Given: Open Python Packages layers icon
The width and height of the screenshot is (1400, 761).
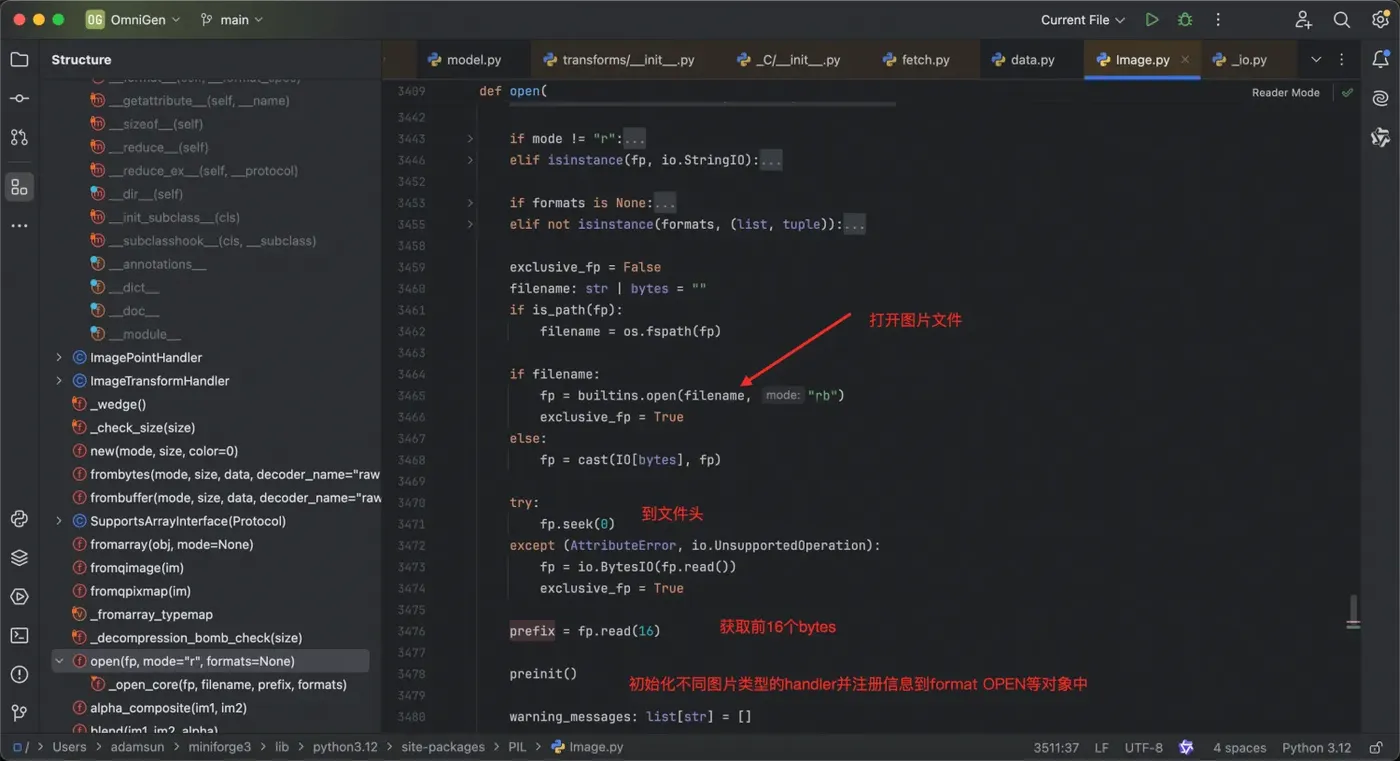Looking at the screenshot, I should [x=19, y=558].
